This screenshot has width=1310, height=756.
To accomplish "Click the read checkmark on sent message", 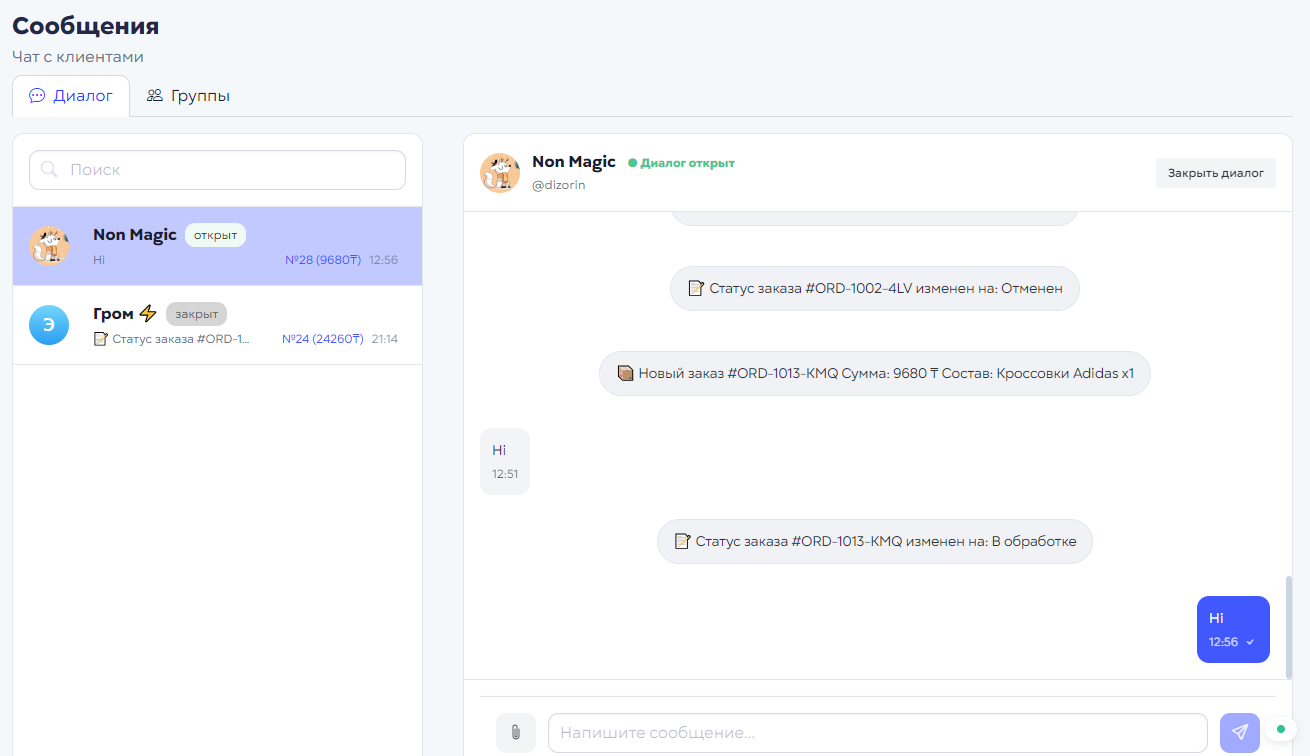I will [1250, 642].
